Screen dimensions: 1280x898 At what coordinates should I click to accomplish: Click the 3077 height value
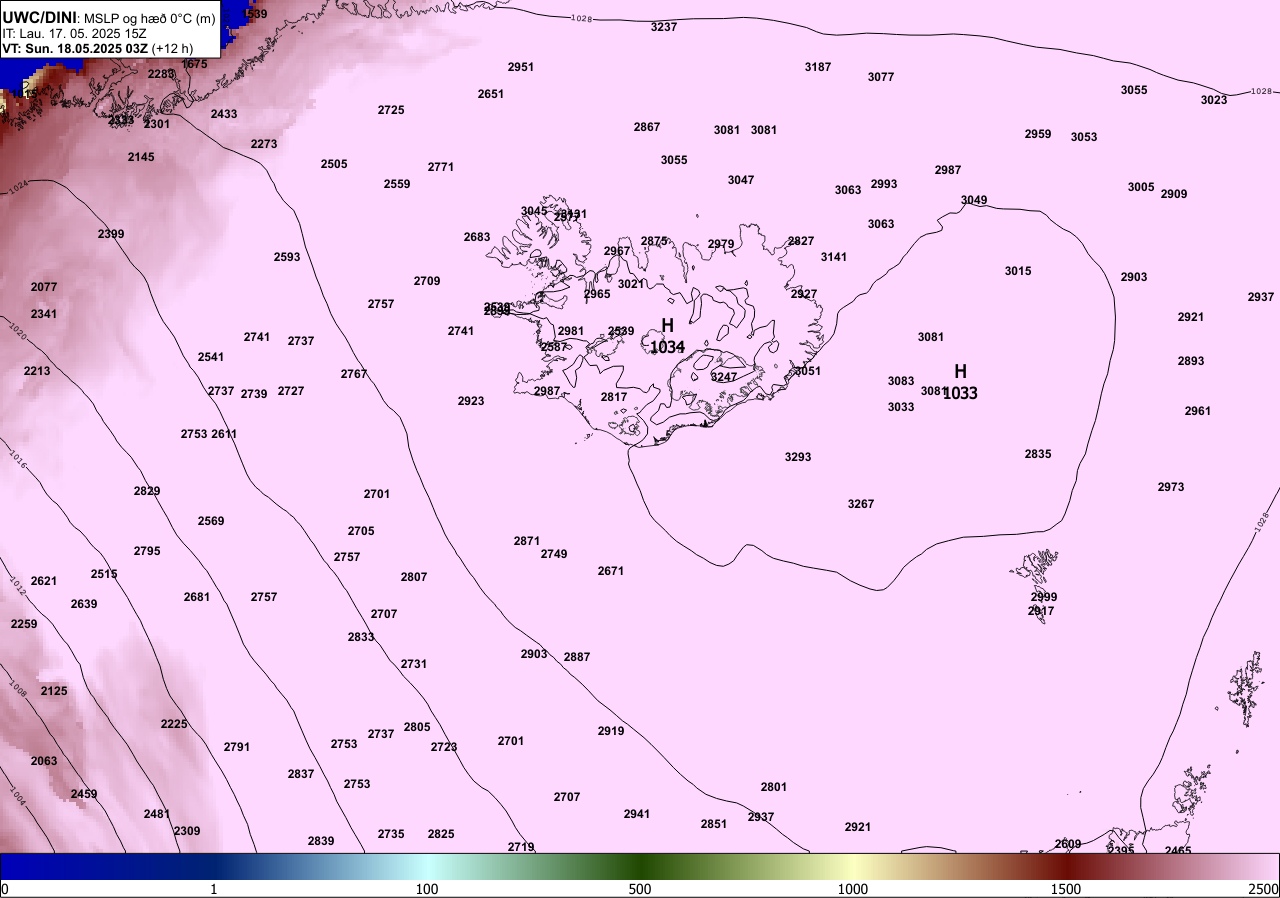881,77
